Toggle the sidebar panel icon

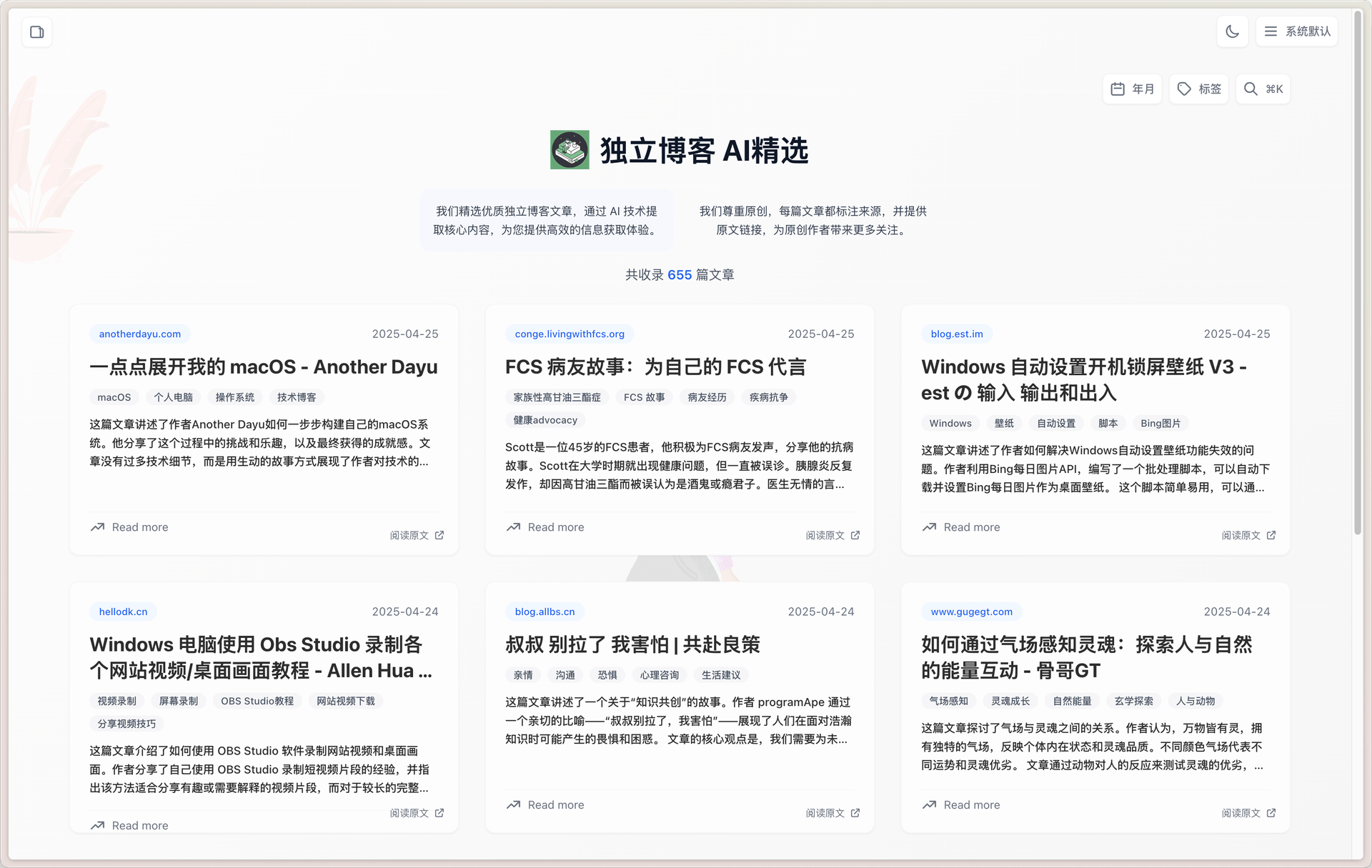[37, 32]
